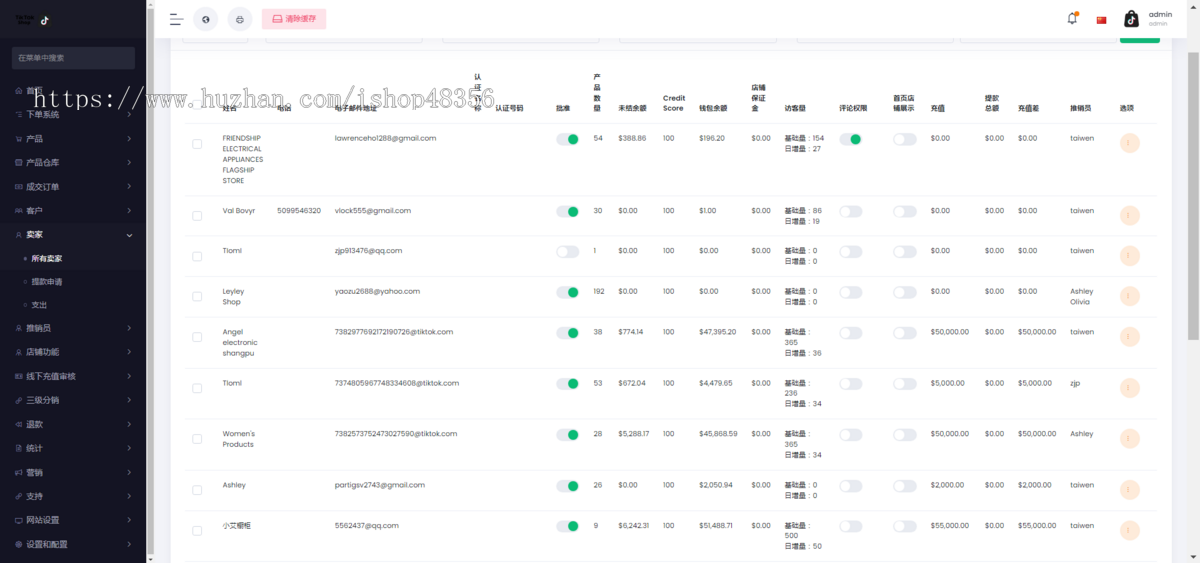The width and height of the screenshot is (1200, 563).
Task: Expand the 客户 chevron arrow
Action: coord(129,211)
